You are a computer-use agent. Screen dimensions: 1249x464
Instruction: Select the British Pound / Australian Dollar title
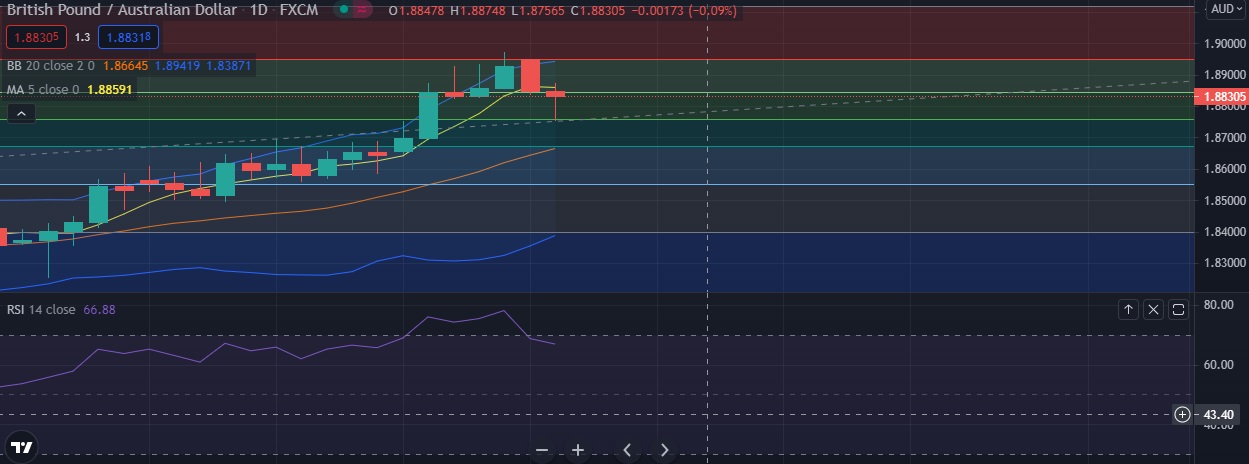coord(122,10)
